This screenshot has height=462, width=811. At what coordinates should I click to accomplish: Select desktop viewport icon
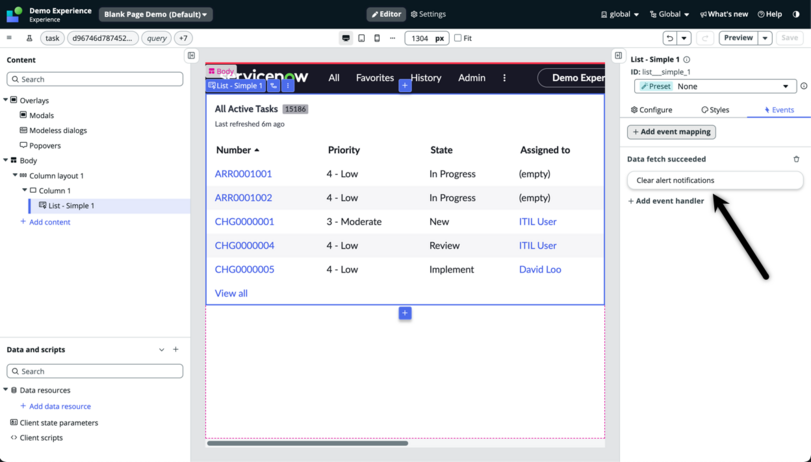tap(346, 38)
